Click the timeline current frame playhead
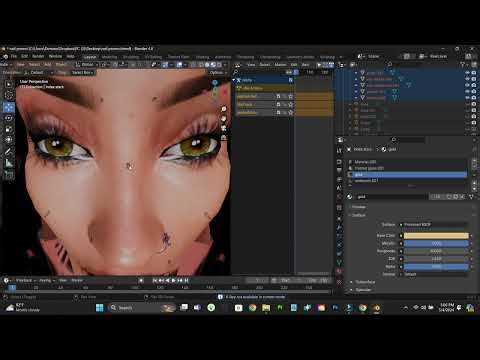Viewport: 480px width, 360px height. point(12,287)
